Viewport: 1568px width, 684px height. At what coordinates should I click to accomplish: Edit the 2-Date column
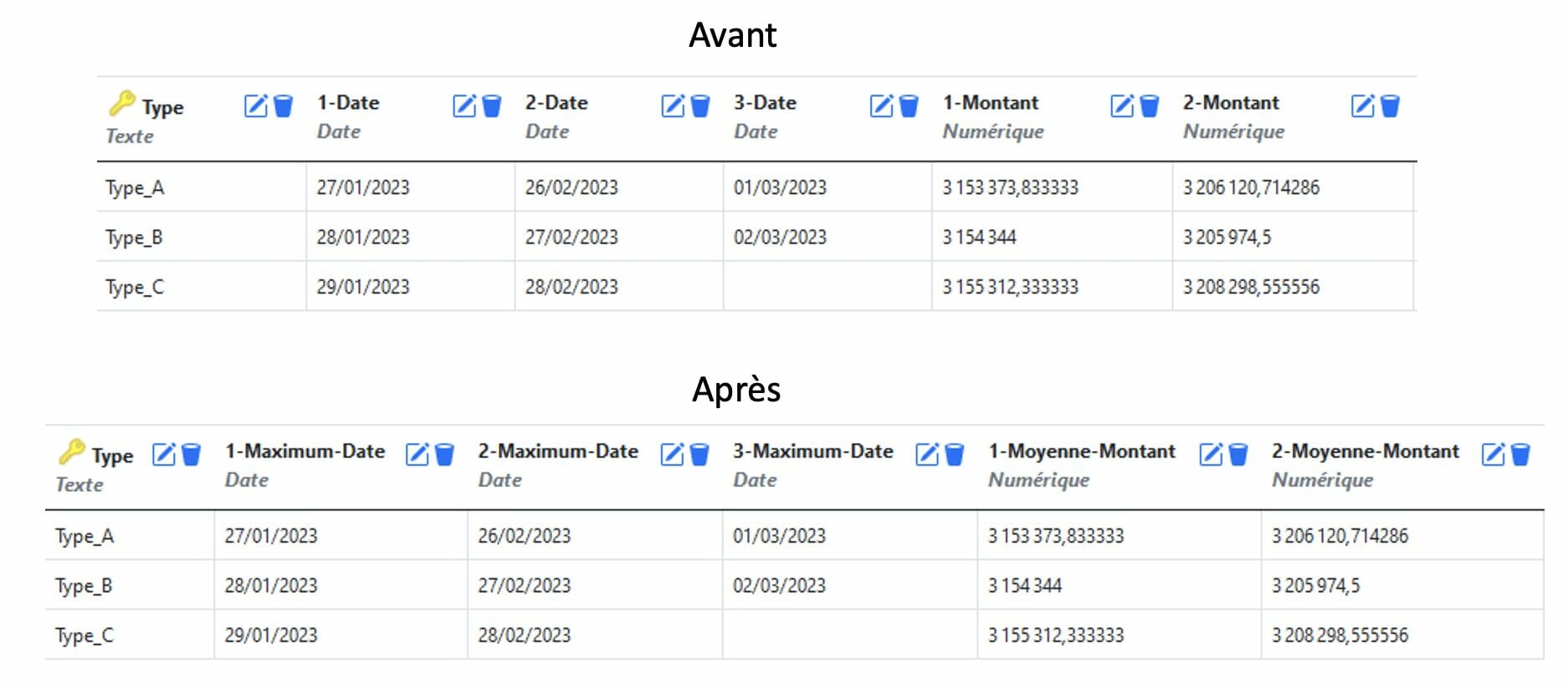click(x=673, y=106)
